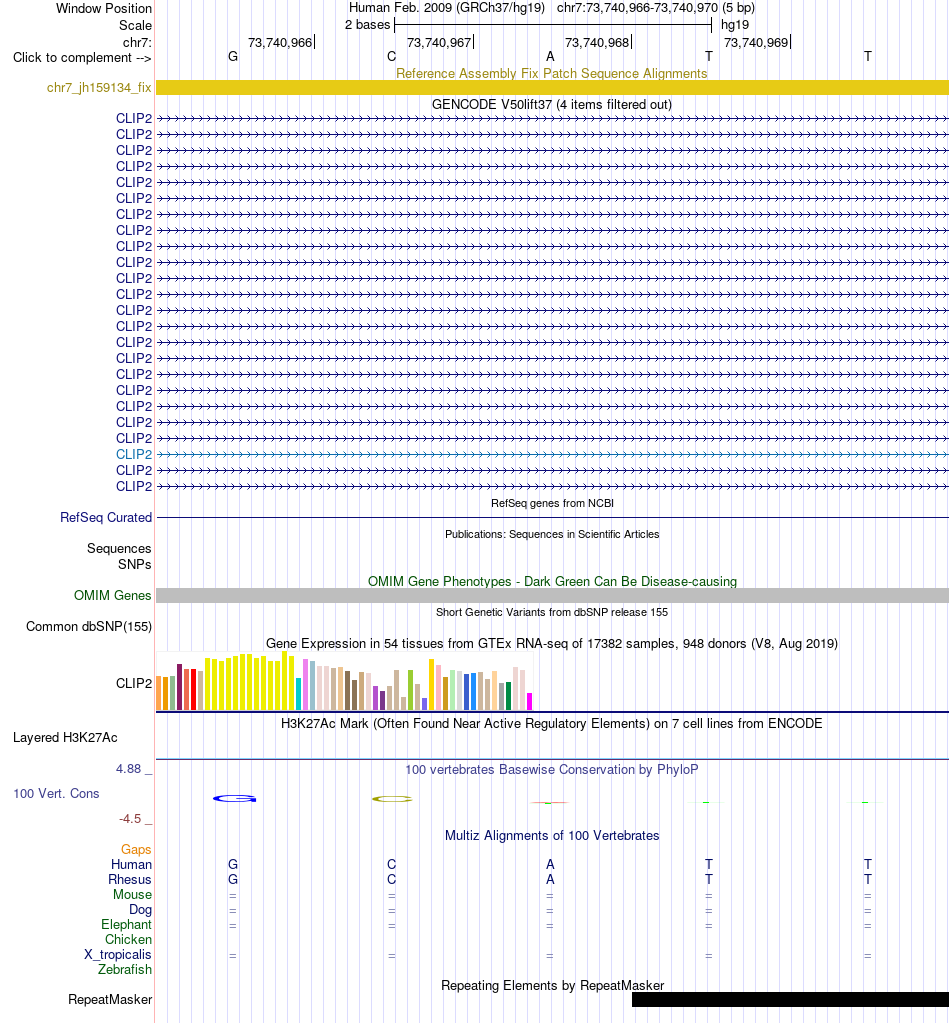The height and width of the screenshot is (1023, 950).
Task: Open the Publications: Sequences in Scientific Articles title
Action: 552,534
